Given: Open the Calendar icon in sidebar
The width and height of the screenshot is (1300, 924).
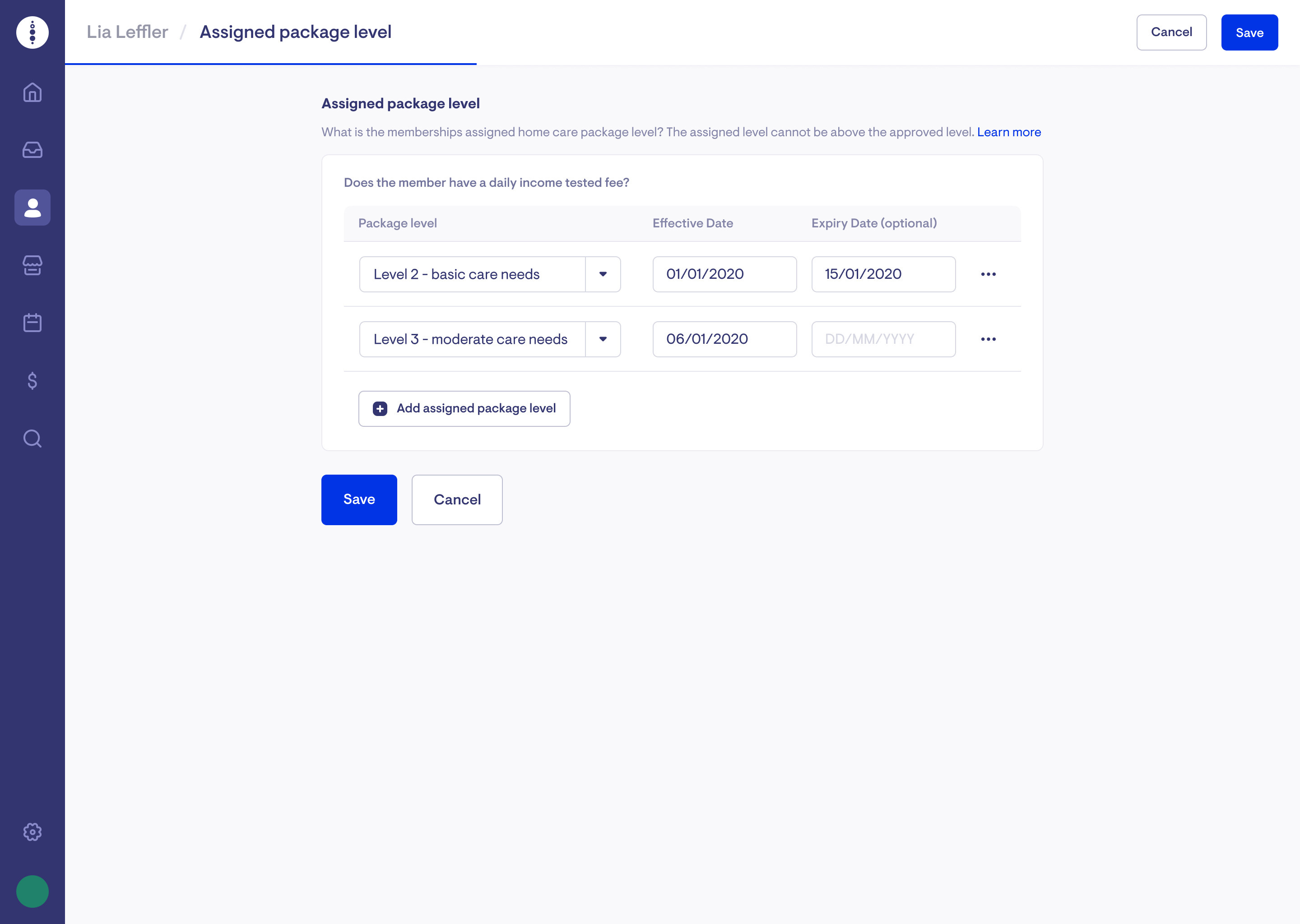Looking at the screenshot, I should [32, 323].
